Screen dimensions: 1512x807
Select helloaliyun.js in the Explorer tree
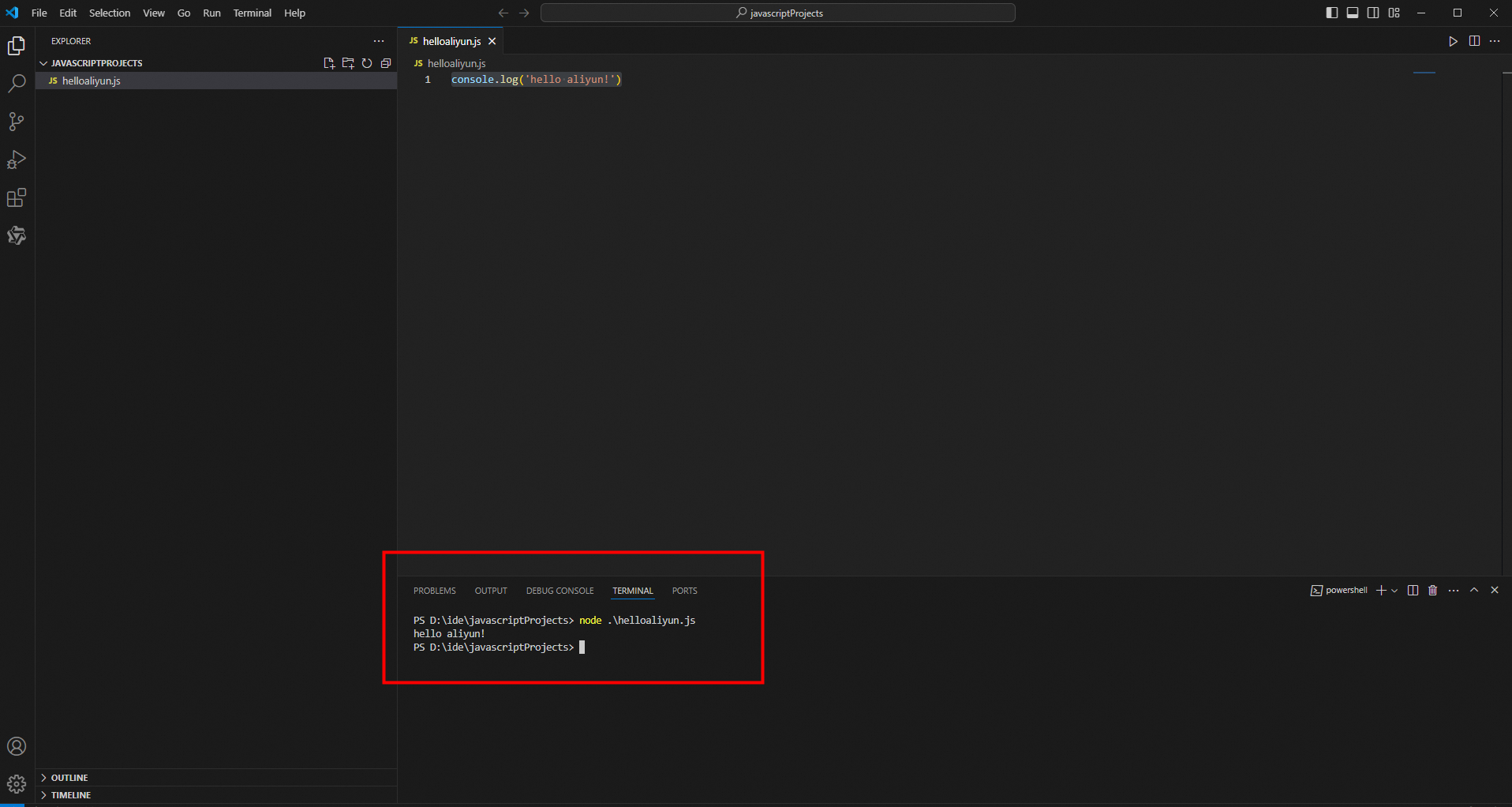[x=92, y=81]
